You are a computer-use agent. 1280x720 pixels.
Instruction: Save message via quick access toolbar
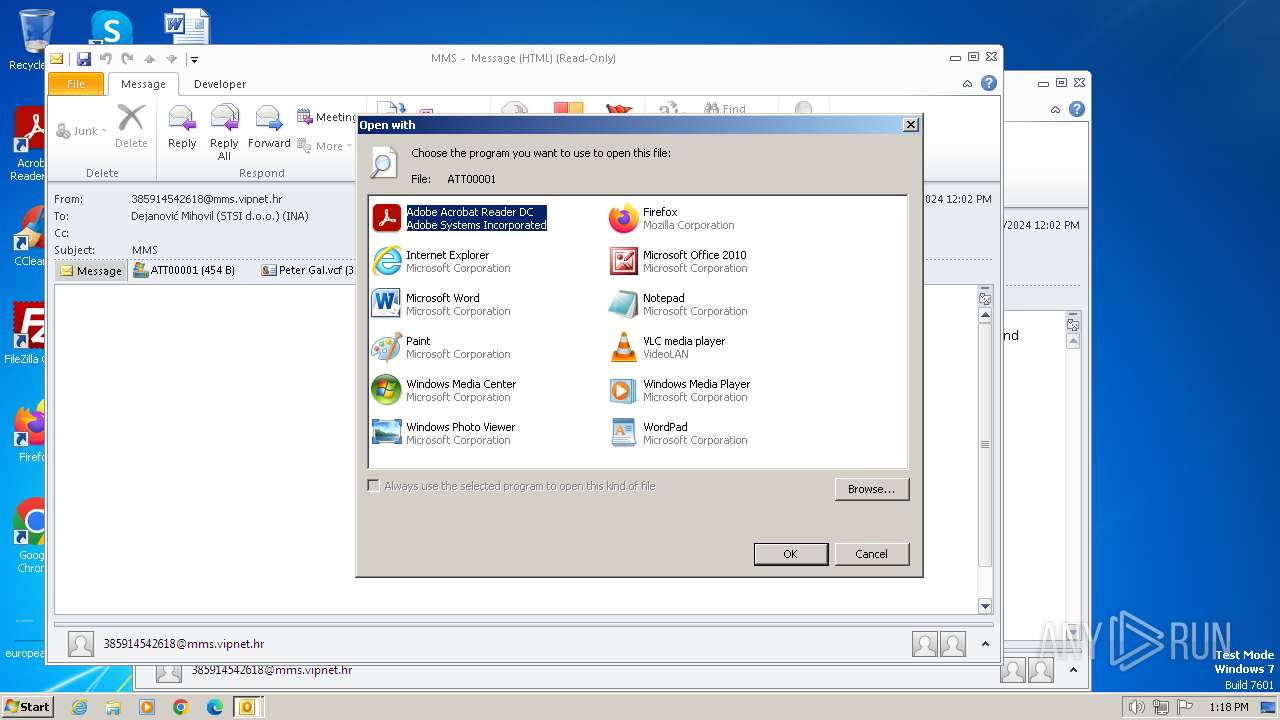pos(84,59)
